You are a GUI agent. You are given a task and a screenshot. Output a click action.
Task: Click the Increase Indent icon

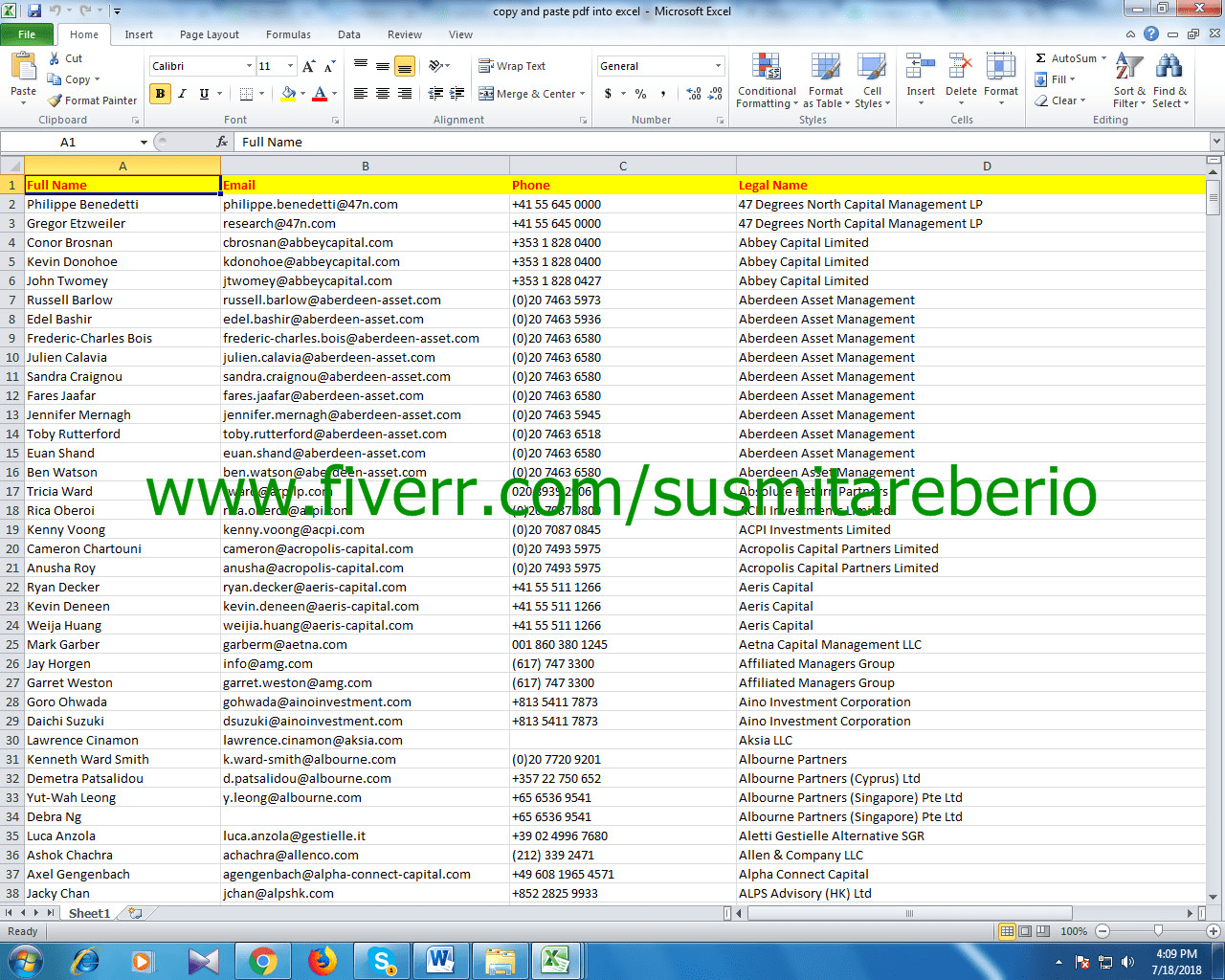(x=457, y=94)
